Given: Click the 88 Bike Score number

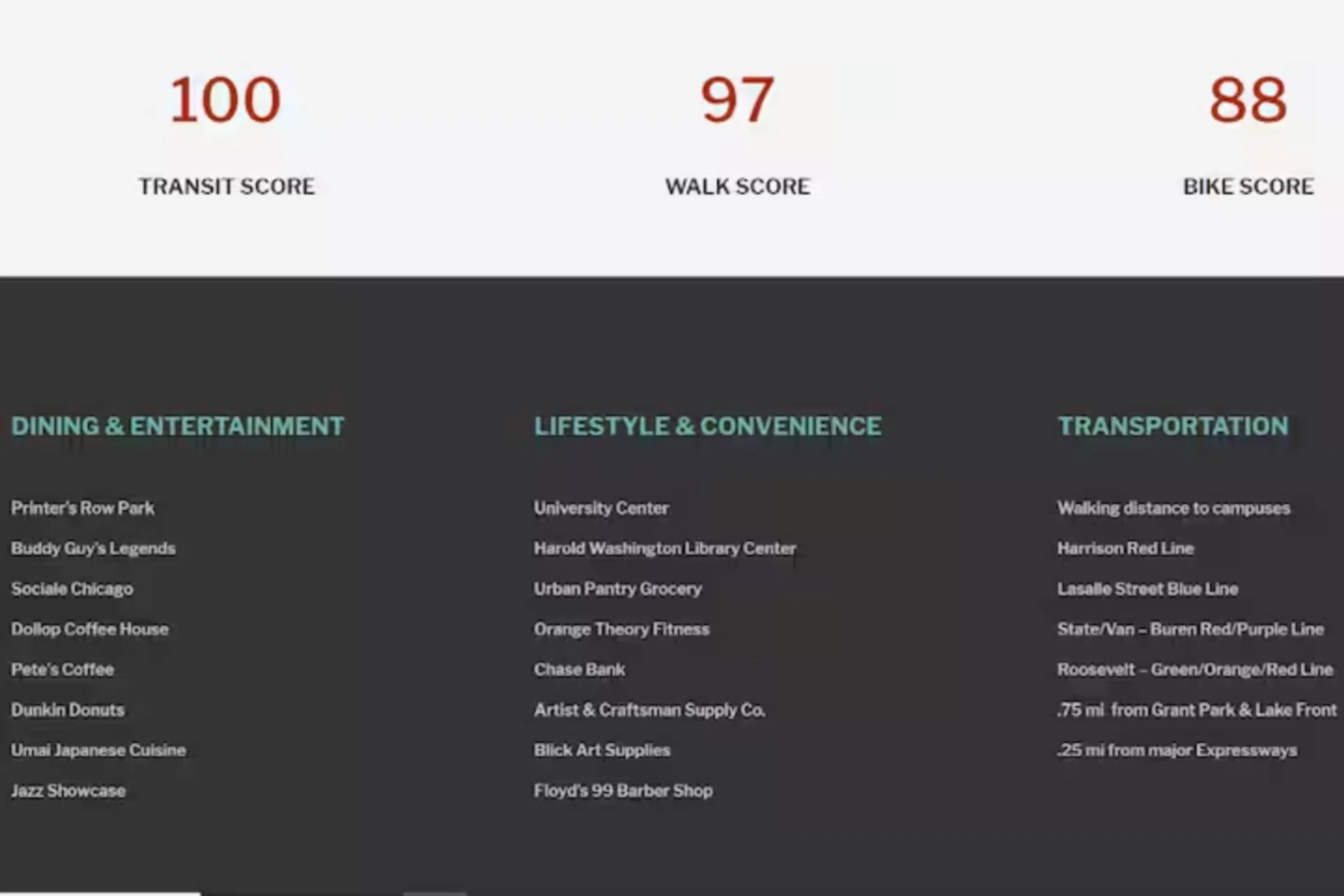Looking at the screenshot, I should tap(1248, 100).
